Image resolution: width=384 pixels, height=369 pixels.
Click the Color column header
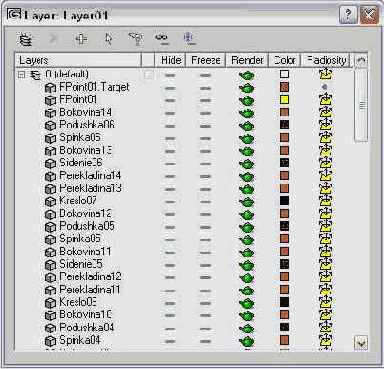[285, 60]
